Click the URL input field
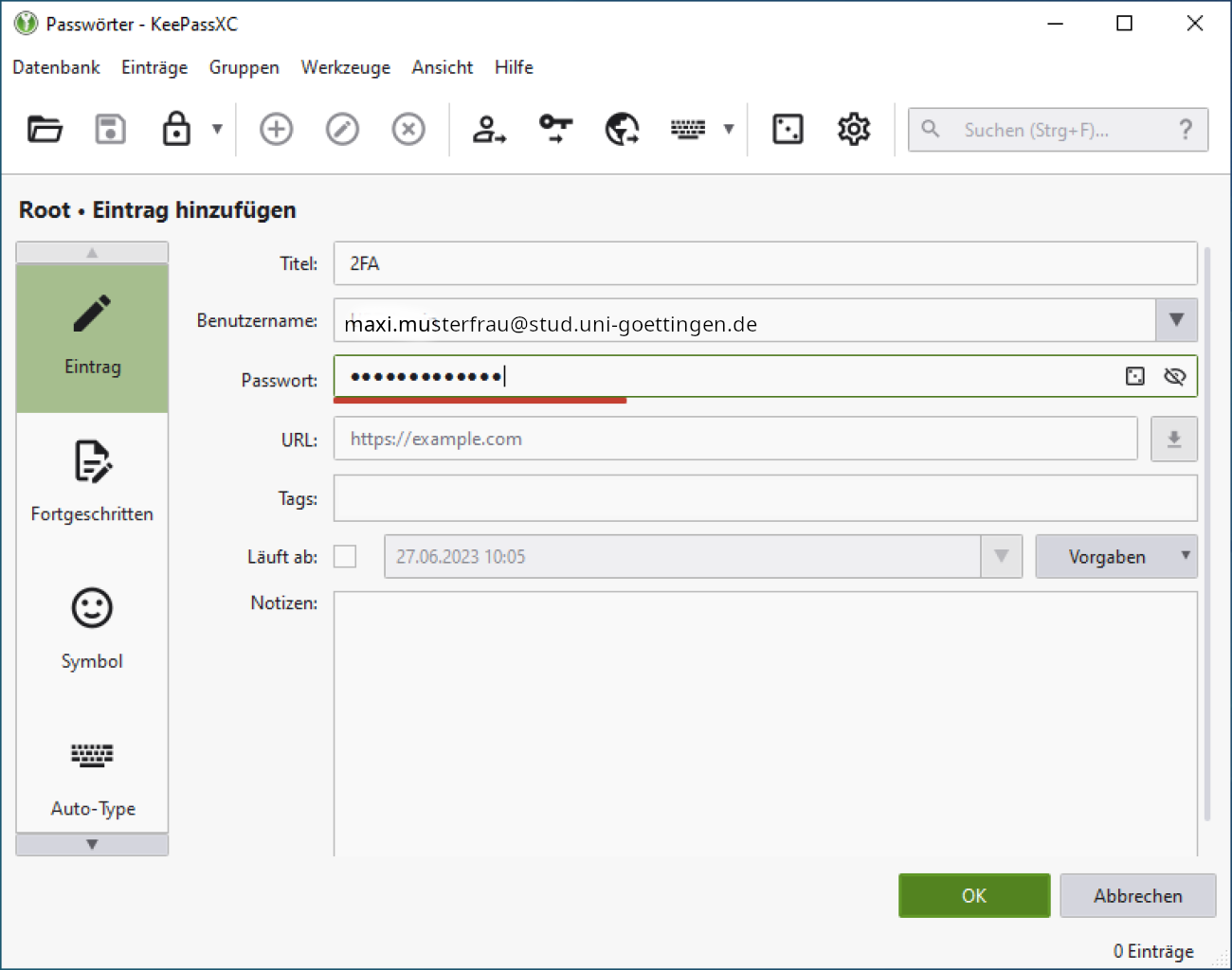This screenshot has width=1232, height=970. coord(735,439)
